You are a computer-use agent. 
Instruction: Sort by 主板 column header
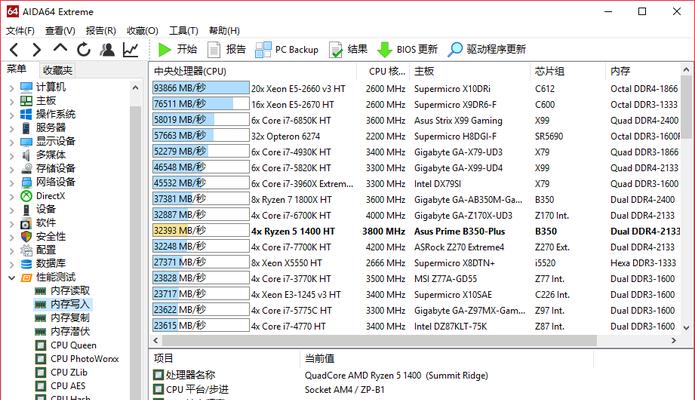coord(469,71)
